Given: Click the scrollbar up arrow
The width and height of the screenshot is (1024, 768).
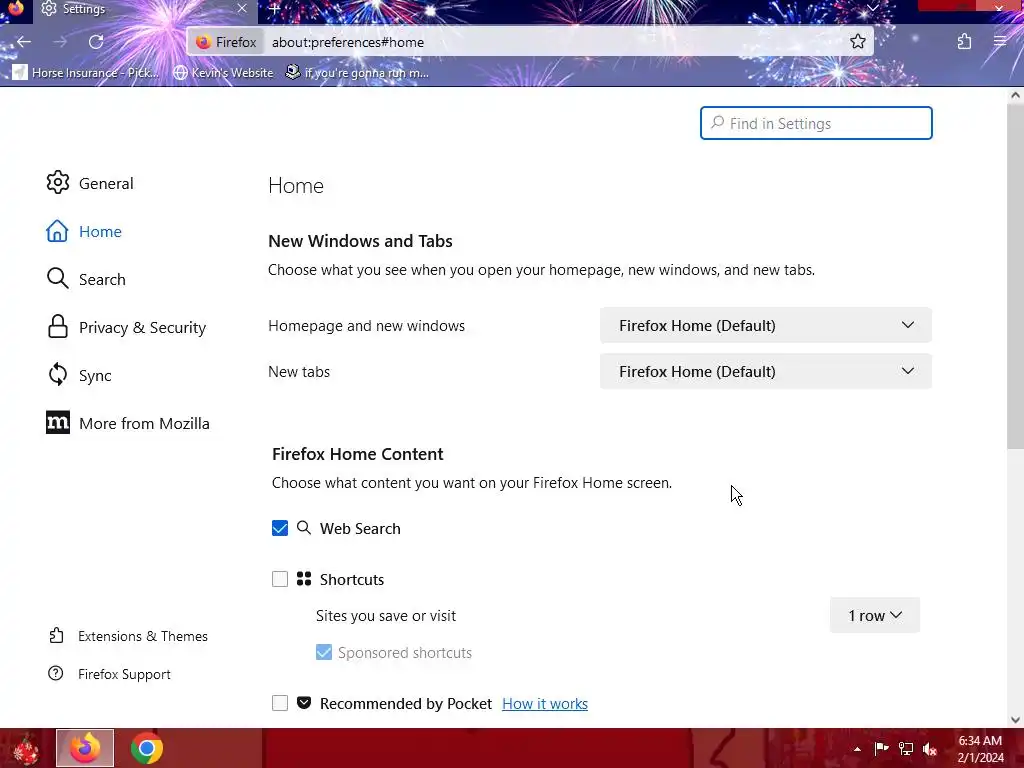Looking at the screenshot, I should pyautogui.click(x=1015, y=95).
